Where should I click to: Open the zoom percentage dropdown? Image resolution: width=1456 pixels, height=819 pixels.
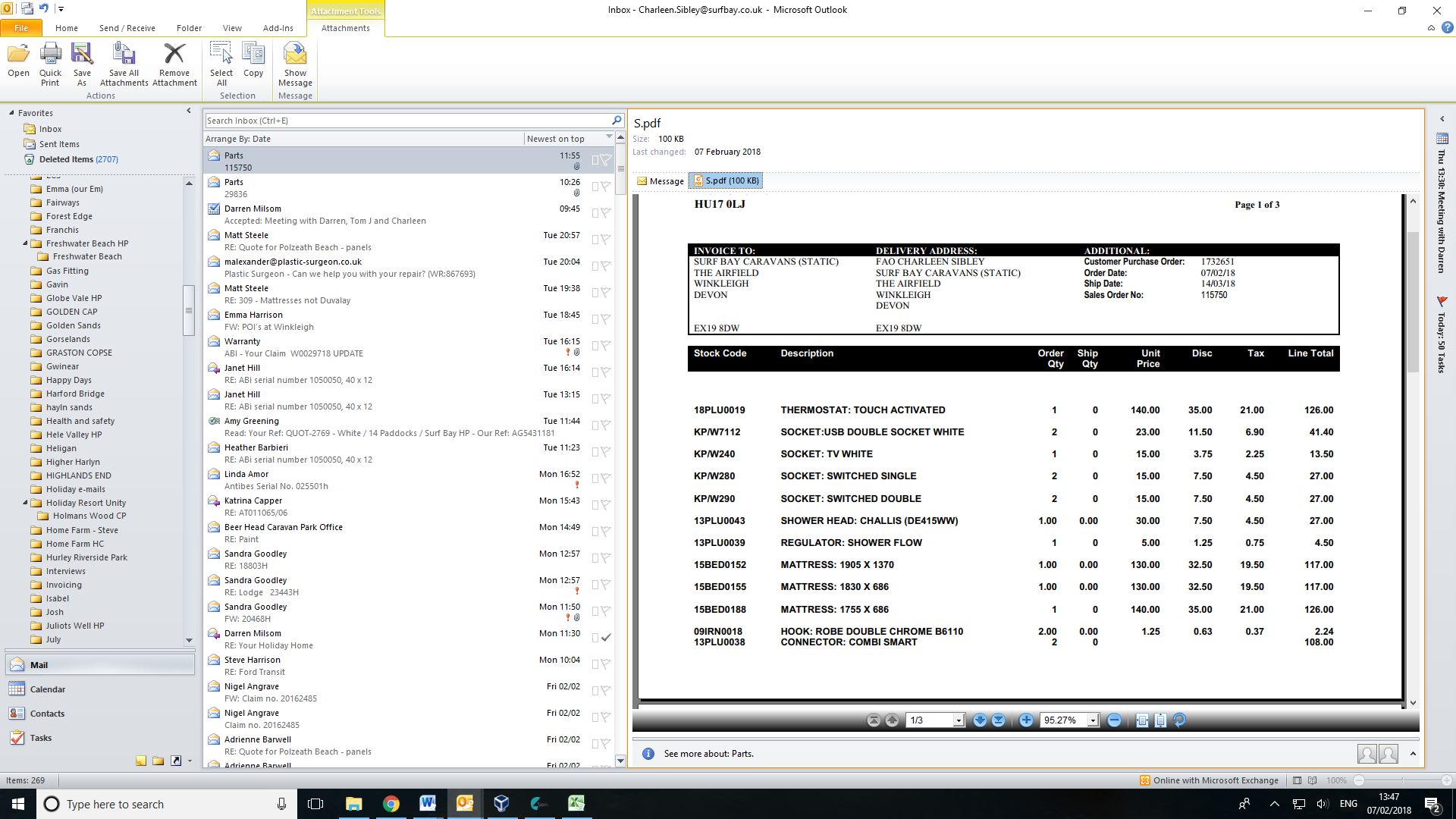[x=1093, y=720]
